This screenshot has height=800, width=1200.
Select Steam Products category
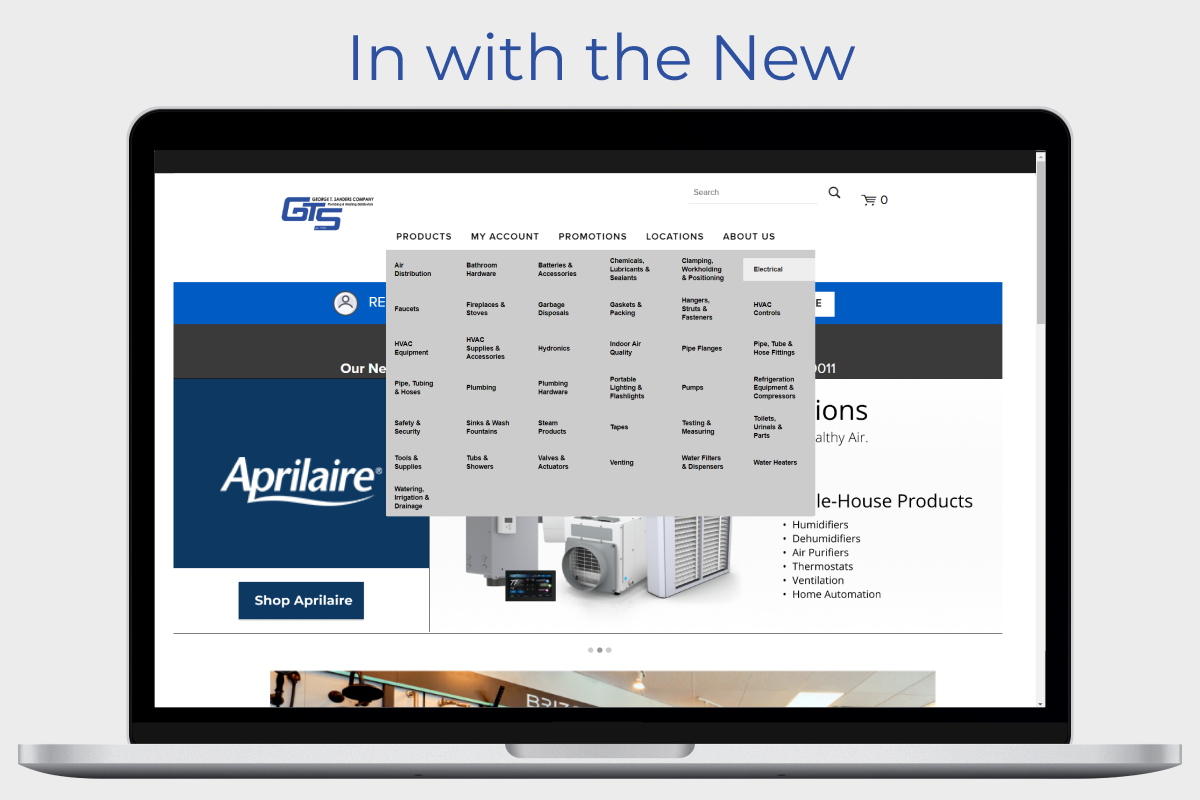[552, 427]
